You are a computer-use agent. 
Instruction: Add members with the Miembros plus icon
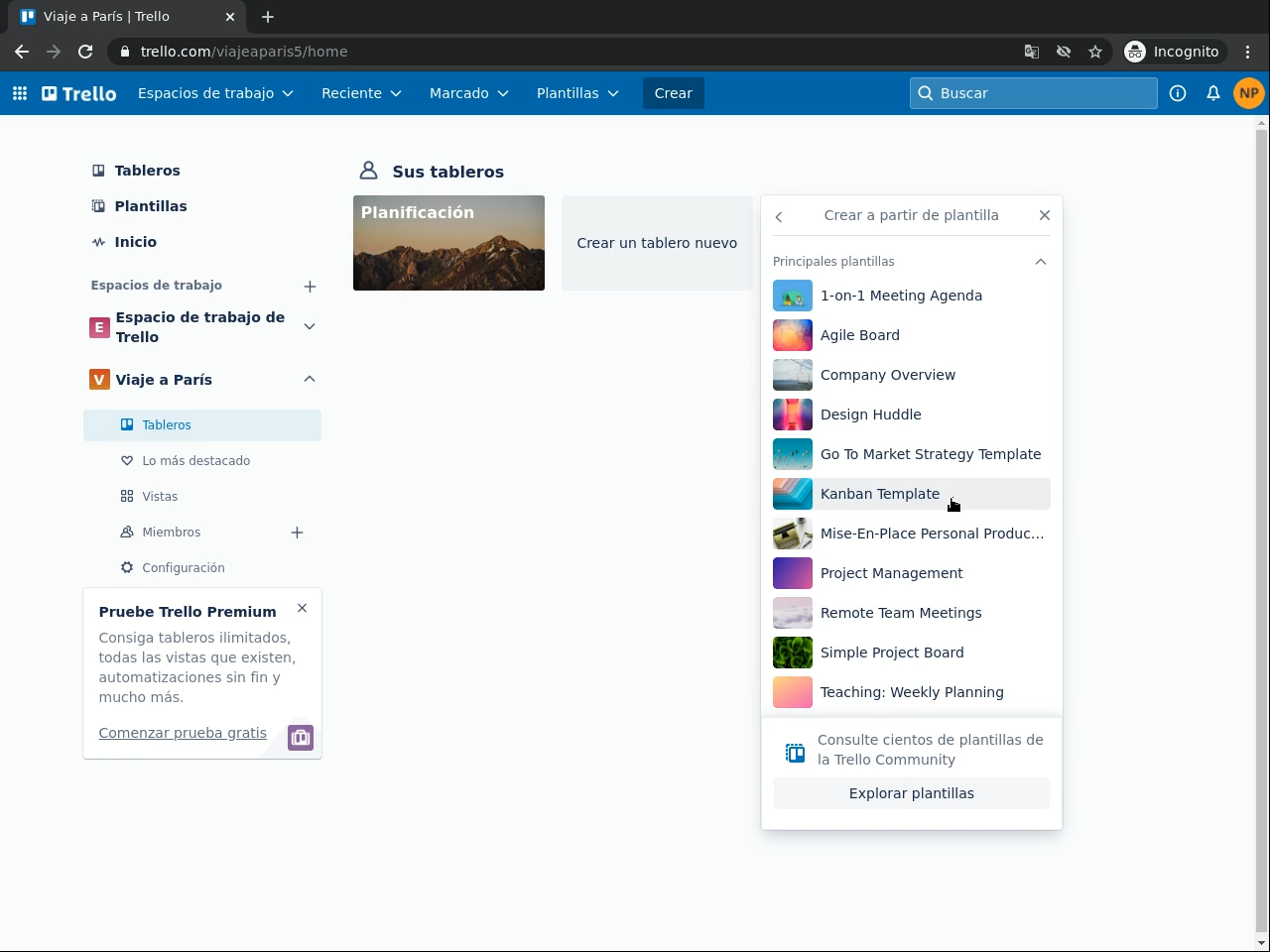tap(297, 533)
